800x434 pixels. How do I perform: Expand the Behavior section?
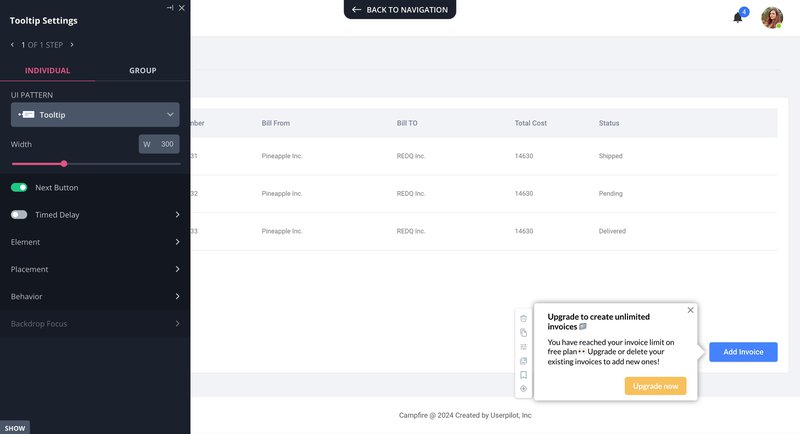point(95,296)
